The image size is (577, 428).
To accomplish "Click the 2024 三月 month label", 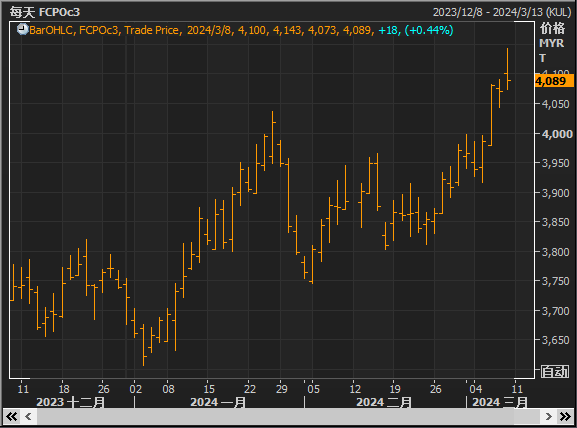I will [500, 402].
